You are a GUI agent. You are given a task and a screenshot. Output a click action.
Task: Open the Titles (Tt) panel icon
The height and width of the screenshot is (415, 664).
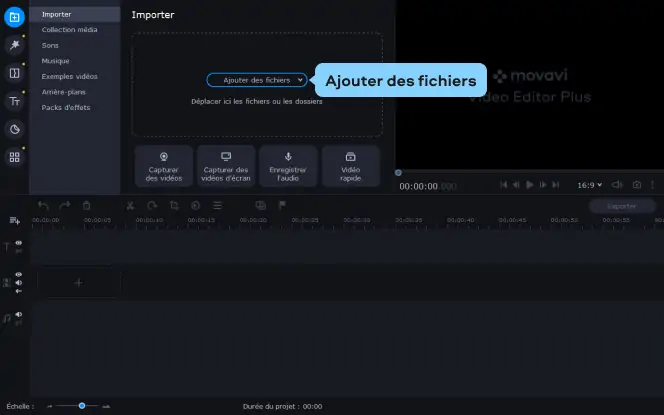click(x=14, y=101)
